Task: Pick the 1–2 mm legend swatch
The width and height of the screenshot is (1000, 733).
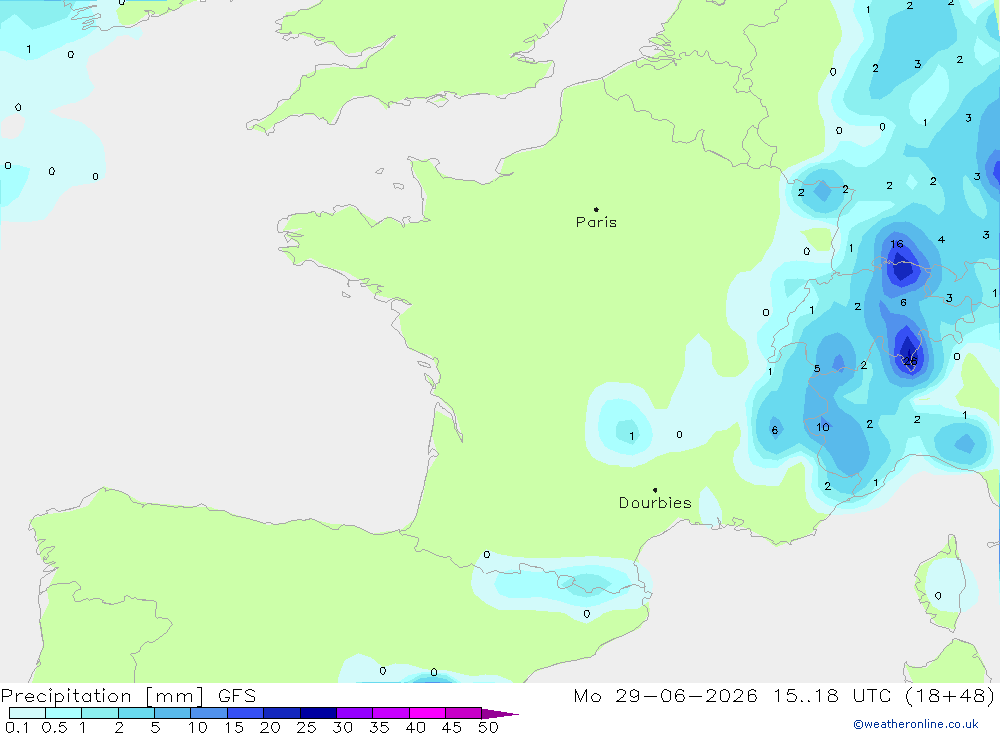Action: click(x=100, y=713)
